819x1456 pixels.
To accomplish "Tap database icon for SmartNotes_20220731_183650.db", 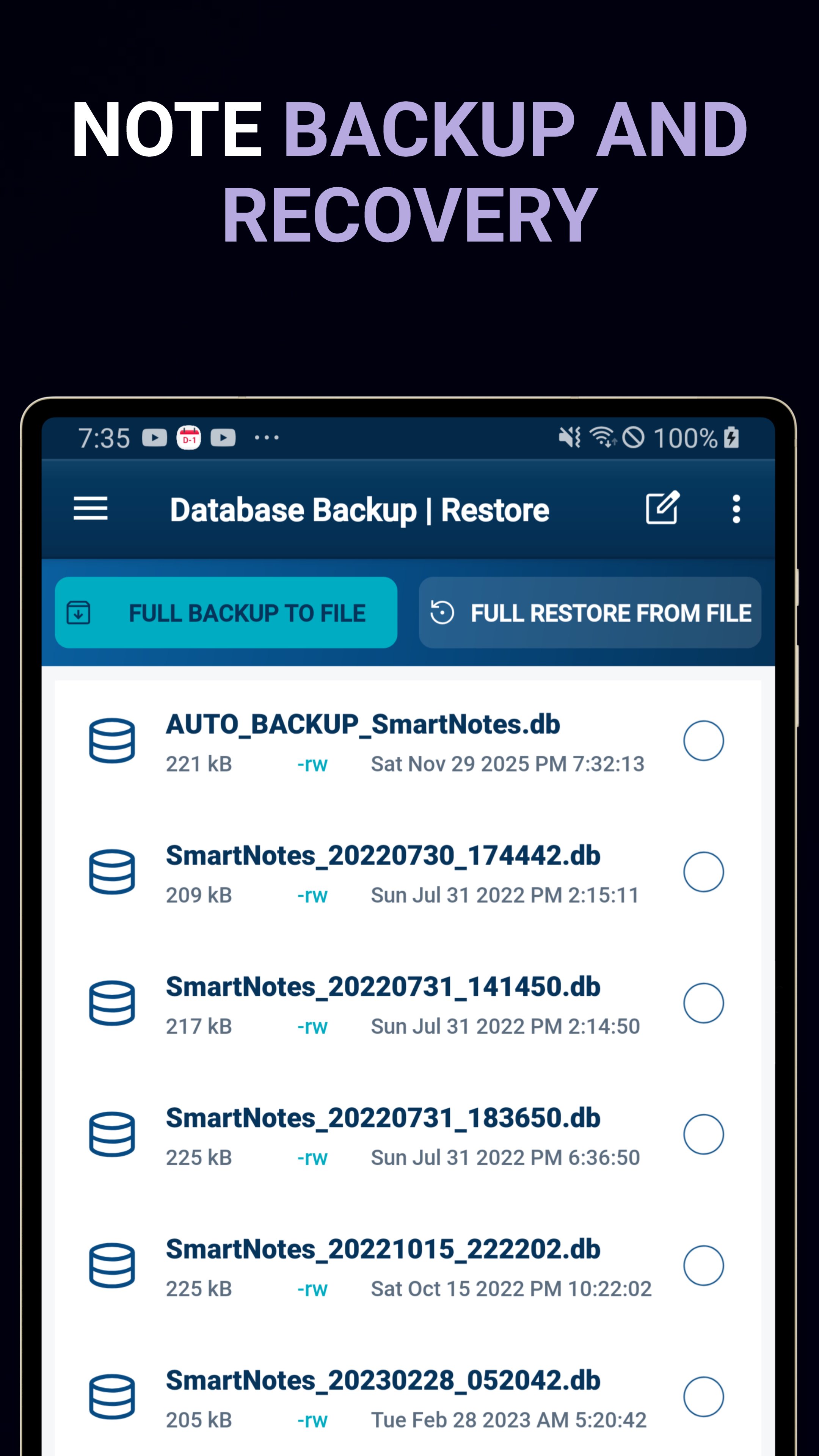I will tap(112, 1134).
